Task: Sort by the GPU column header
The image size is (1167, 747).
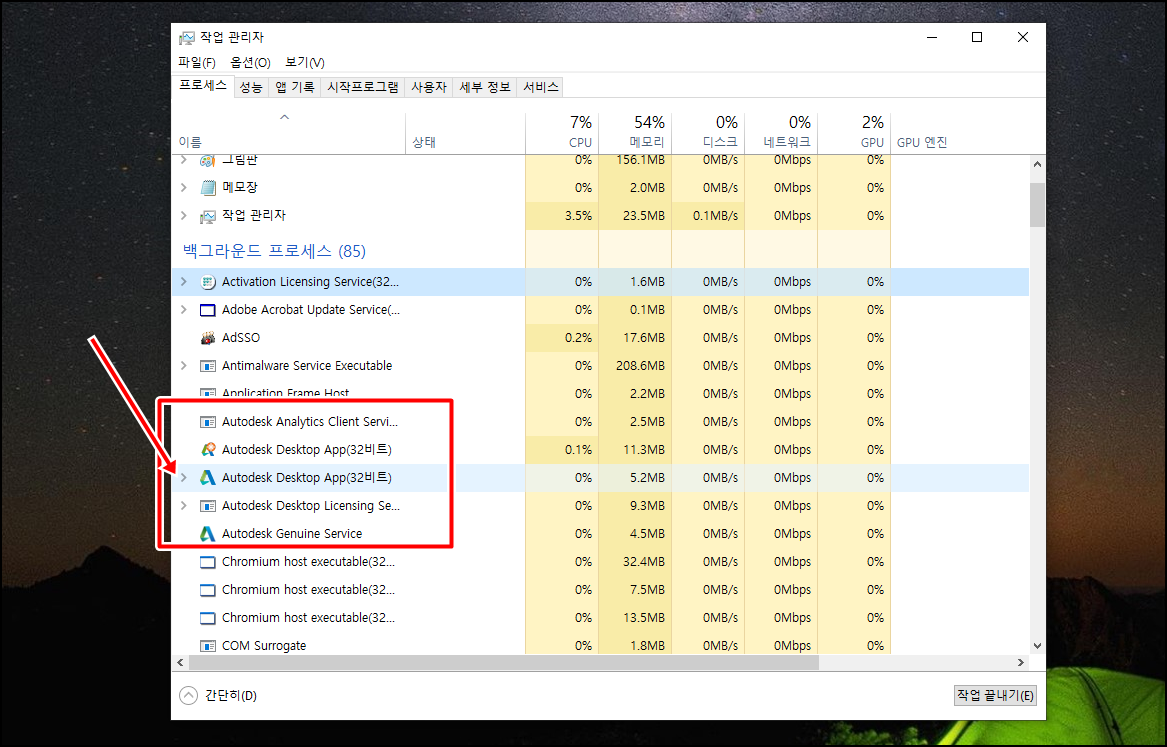Action: point(854,134)
